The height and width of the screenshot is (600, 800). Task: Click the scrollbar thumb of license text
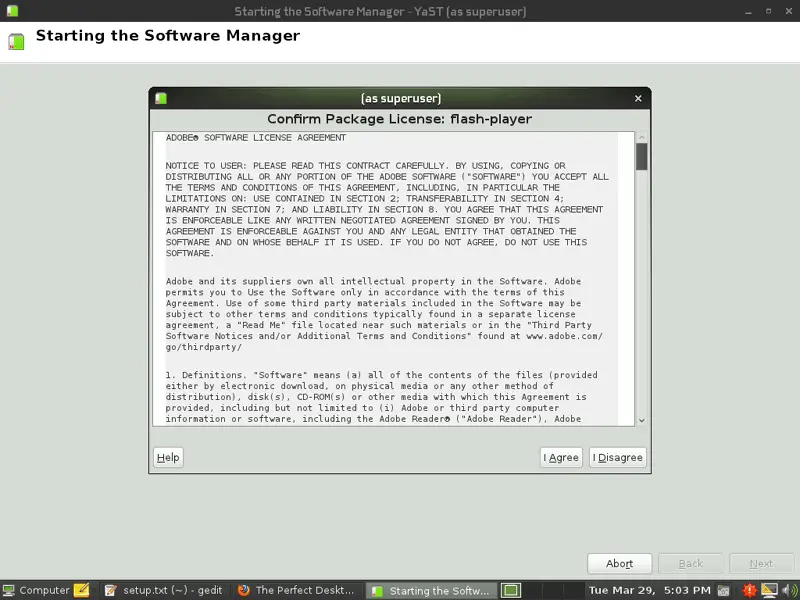pos(642,156)
